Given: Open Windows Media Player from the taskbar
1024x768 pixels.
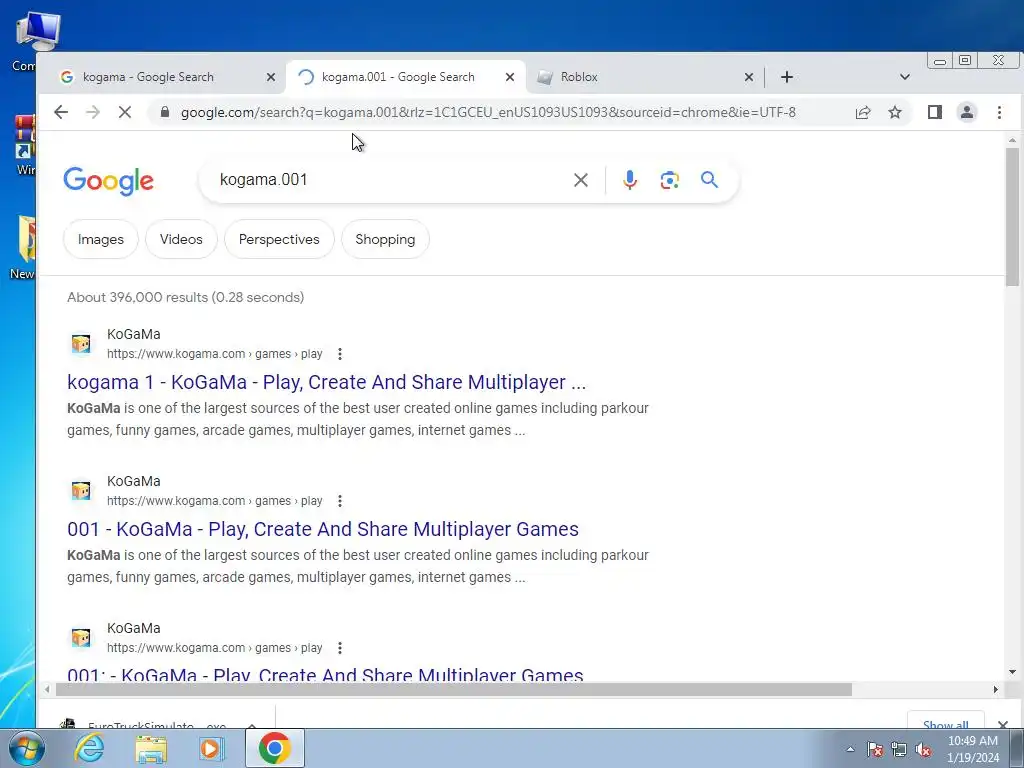Looking at the screenshot, I should (x=211, y=748).
